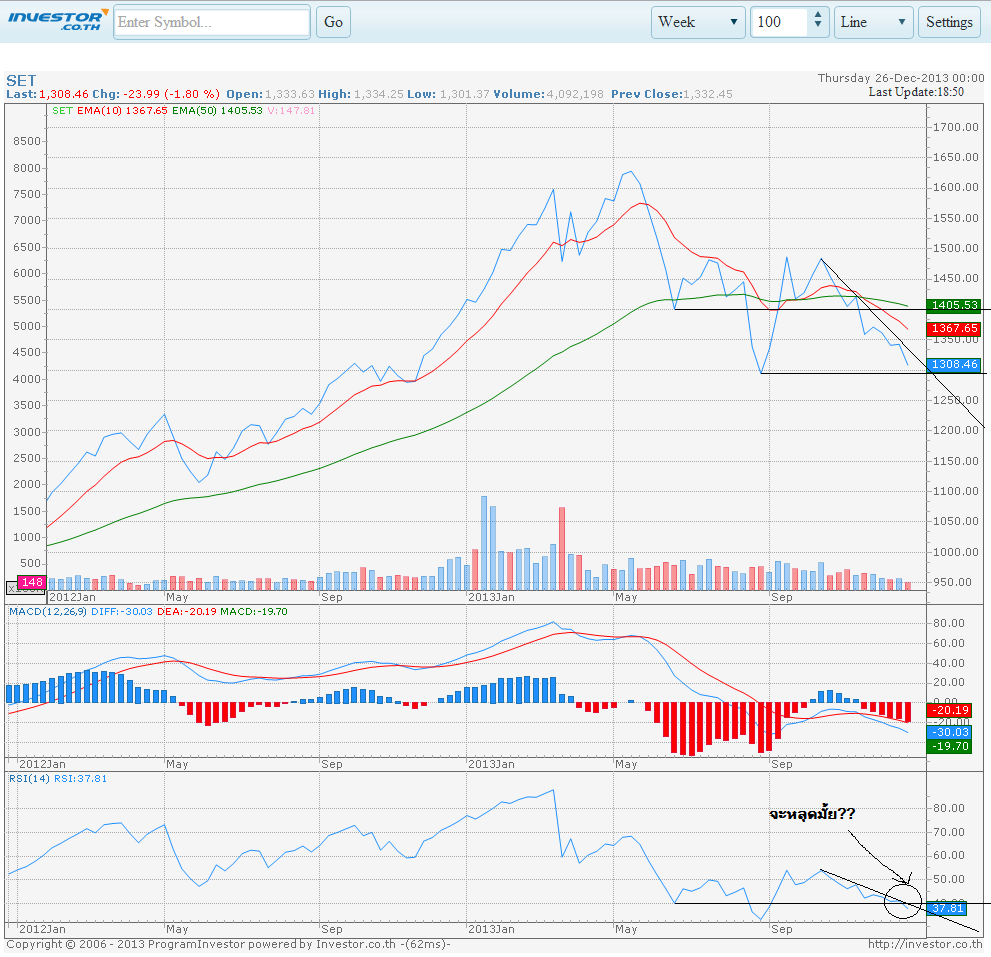Click the 8500 volume axis label

(x=27, y=141)
